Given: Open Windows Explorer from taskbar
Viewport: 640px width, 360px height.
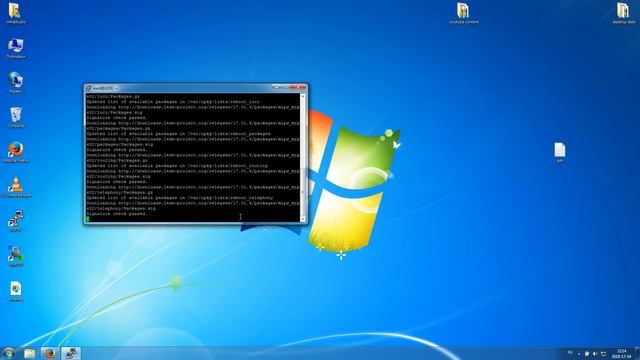Looking at the screenshot, I should (29, 353).
